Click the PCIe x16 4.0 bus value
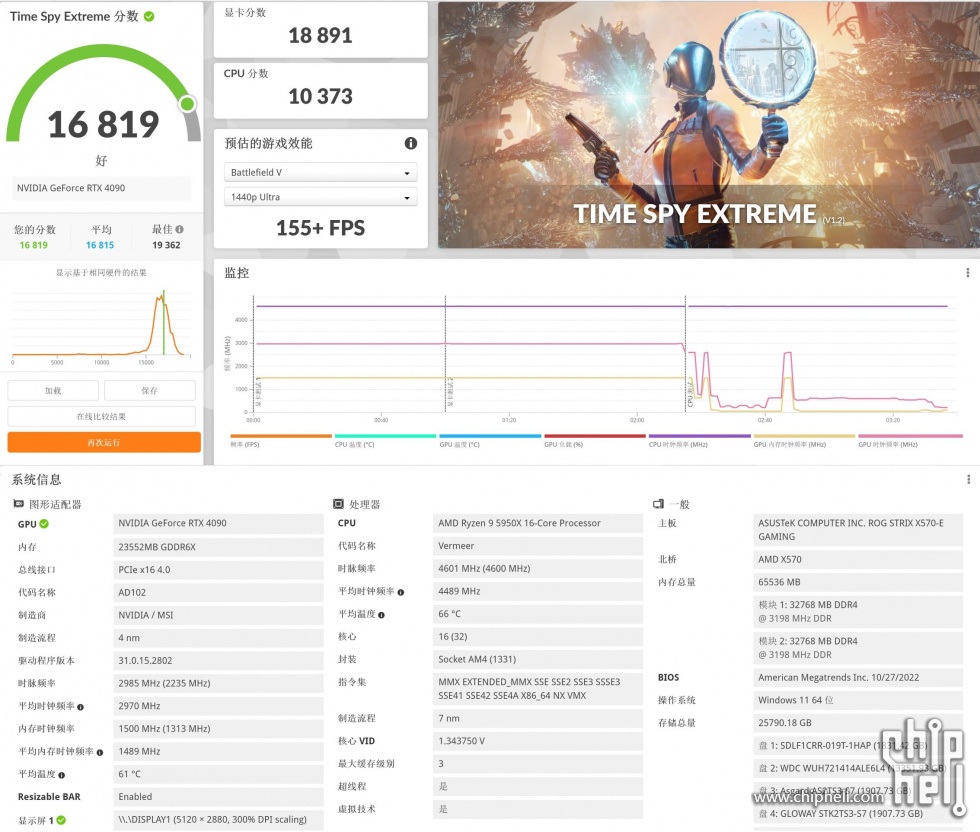Viewport: 980px width, 832px height. (x=218, y=569)
